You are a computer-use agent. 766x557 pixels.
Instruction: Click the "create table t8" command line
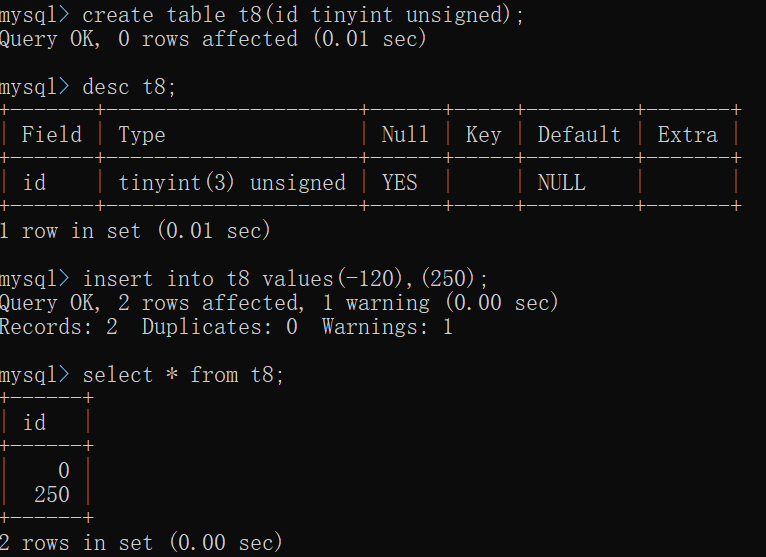302,14
